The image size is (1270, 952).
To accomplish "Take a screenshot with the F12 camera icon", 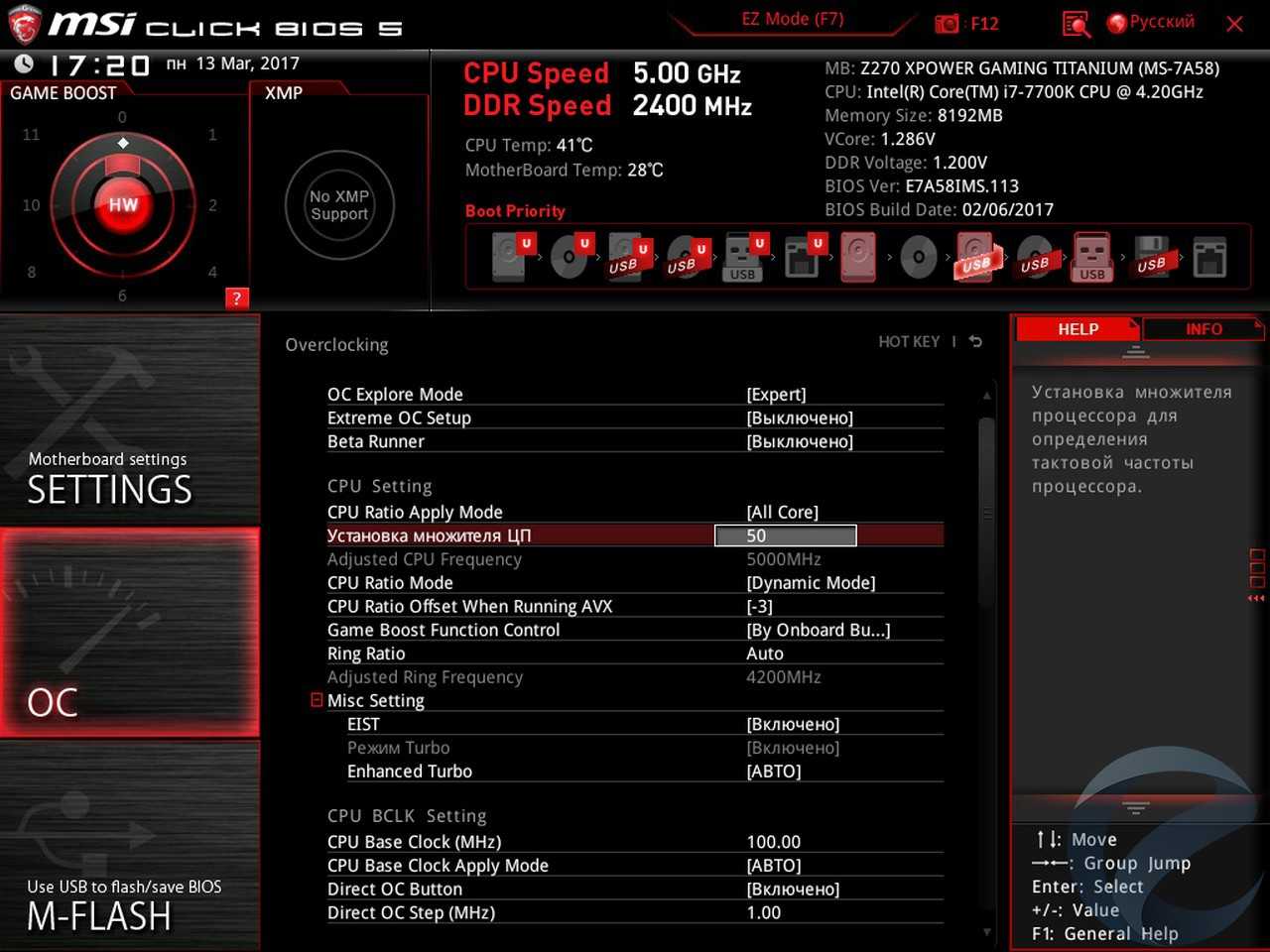I will (948, 24).
